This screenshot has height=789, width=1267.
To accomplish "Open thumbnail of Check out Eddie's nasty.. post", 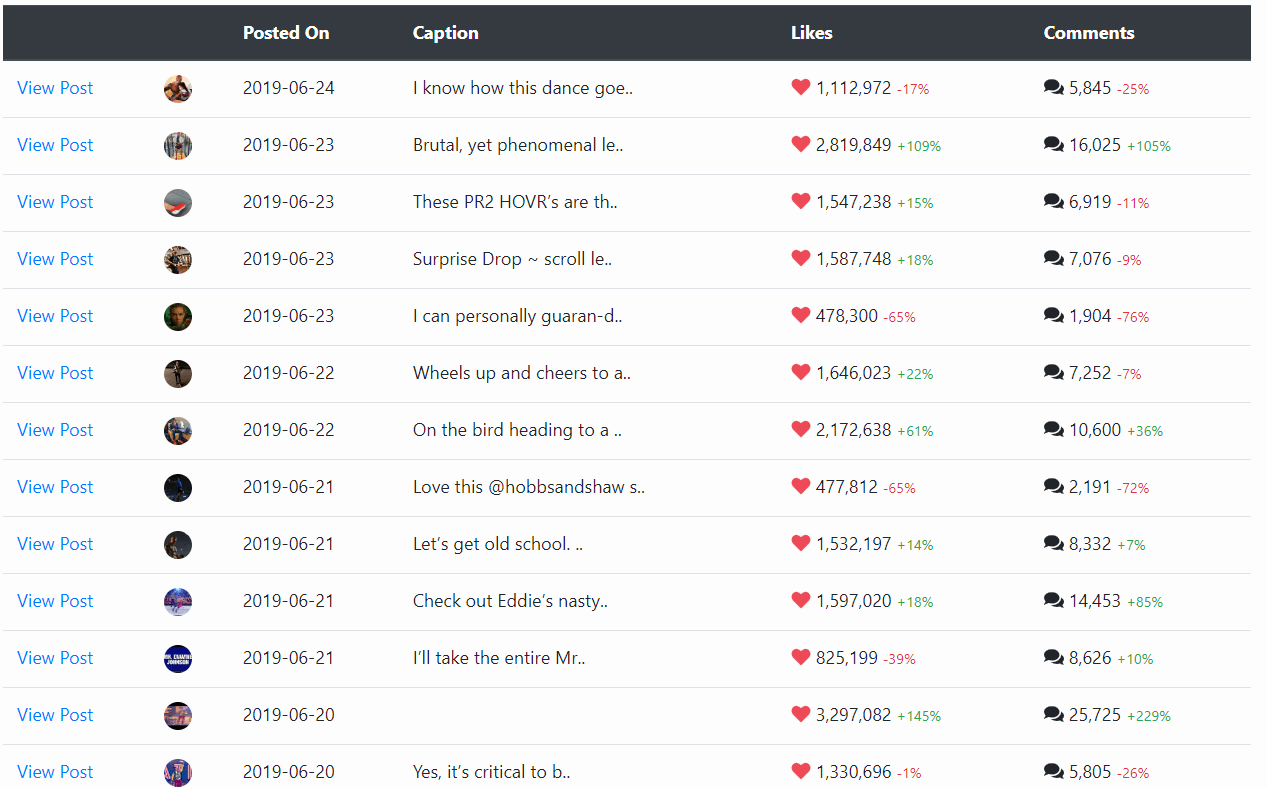I will (178, 601).
